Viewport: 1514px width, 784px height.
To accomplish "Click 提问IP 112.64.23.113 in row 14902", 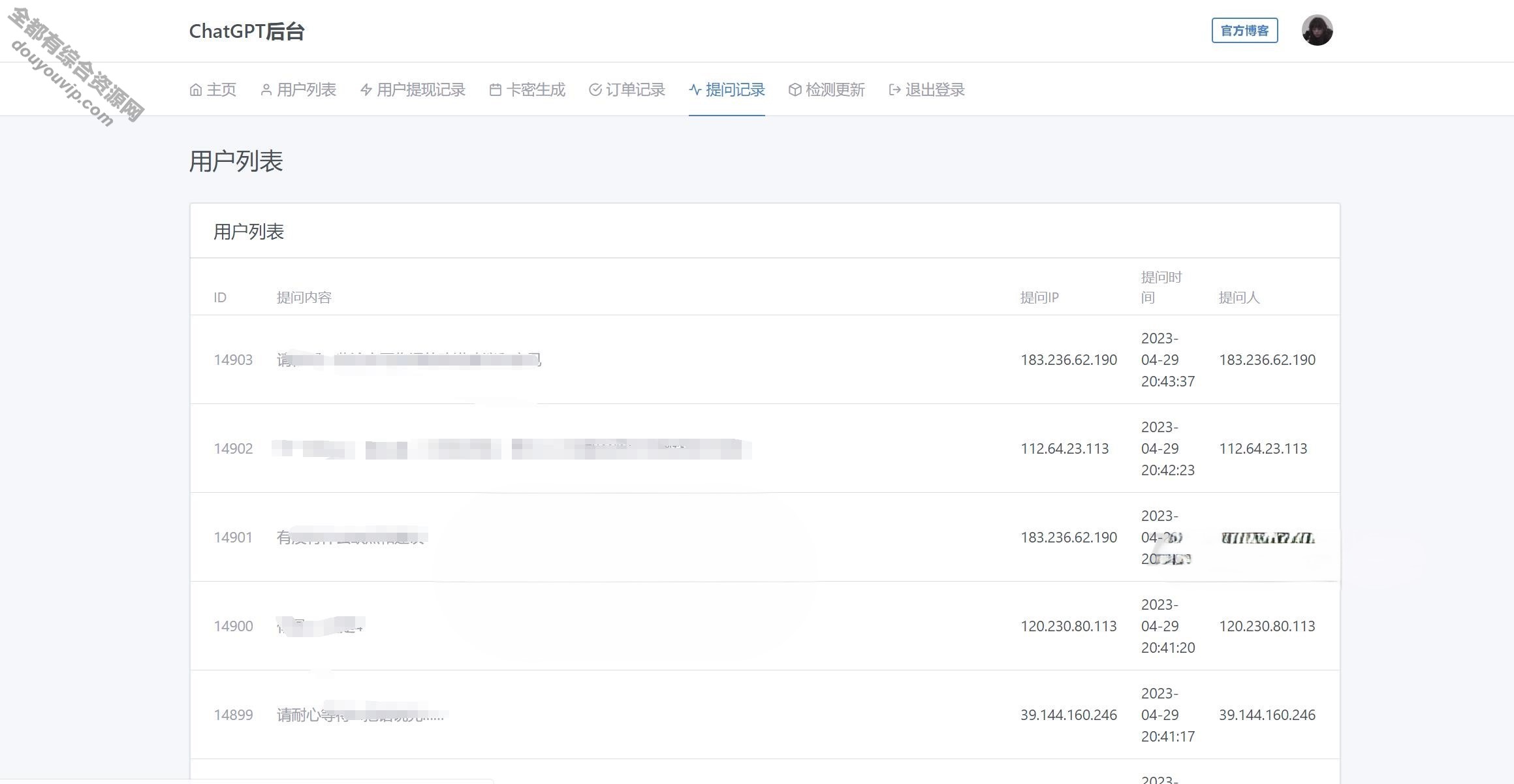I will point(1065,448).
